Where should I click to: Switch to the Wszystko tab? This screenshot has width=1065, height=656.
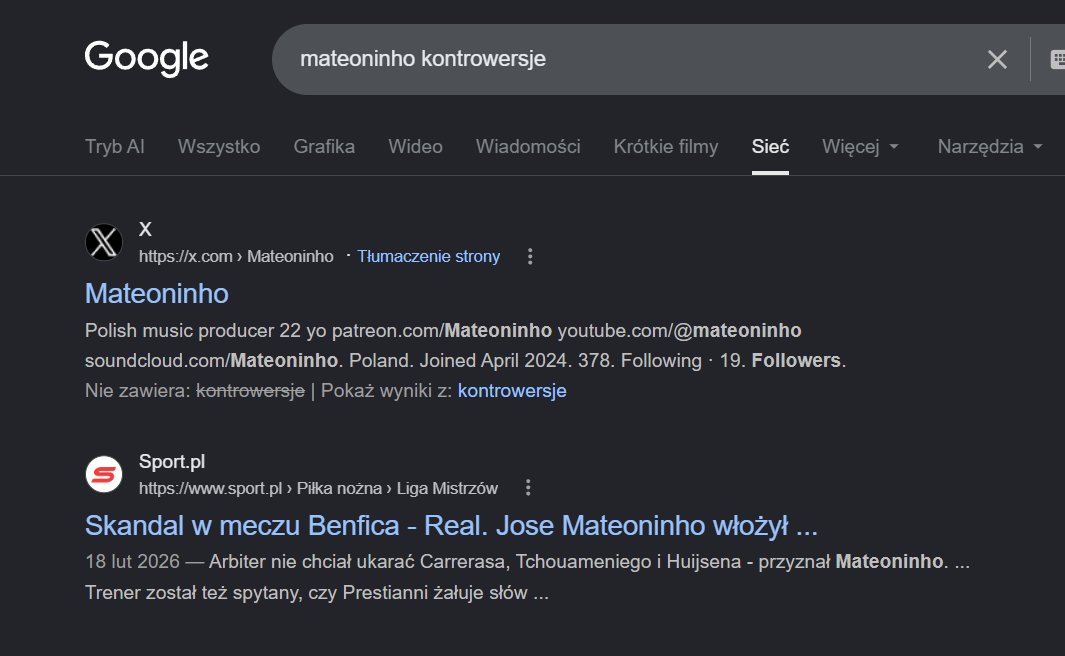point(219,147)
